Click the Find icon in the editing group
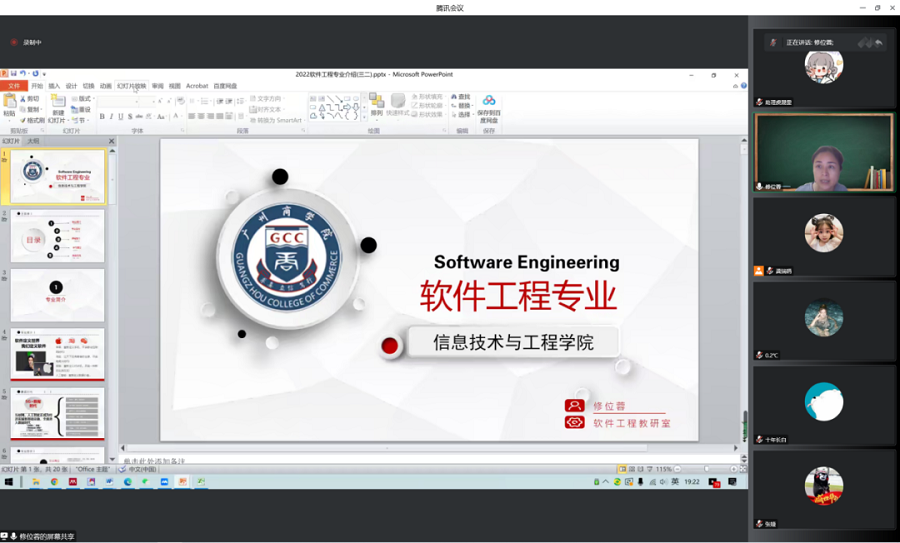900x543 pixels. (x=461, y=98)
